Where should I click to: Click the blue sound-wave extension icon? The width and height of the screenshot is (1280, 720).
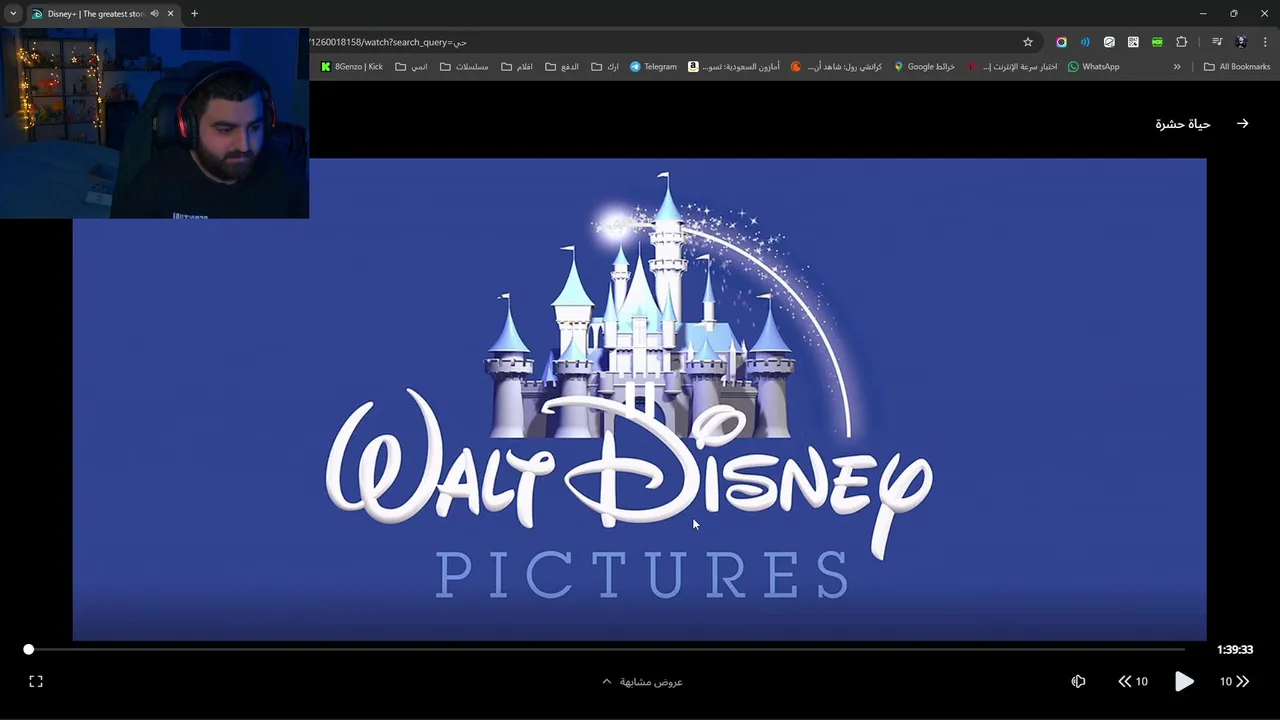click(1085, 42)
